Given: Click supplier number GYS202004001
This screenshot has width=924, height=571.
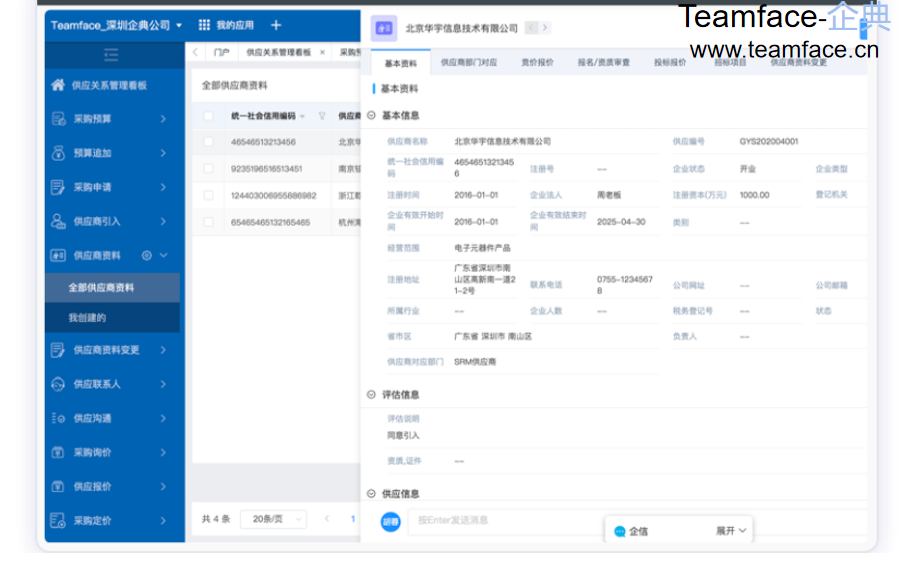Looking at the screenshot, I should pyautogui.click(x=769, y=141).
